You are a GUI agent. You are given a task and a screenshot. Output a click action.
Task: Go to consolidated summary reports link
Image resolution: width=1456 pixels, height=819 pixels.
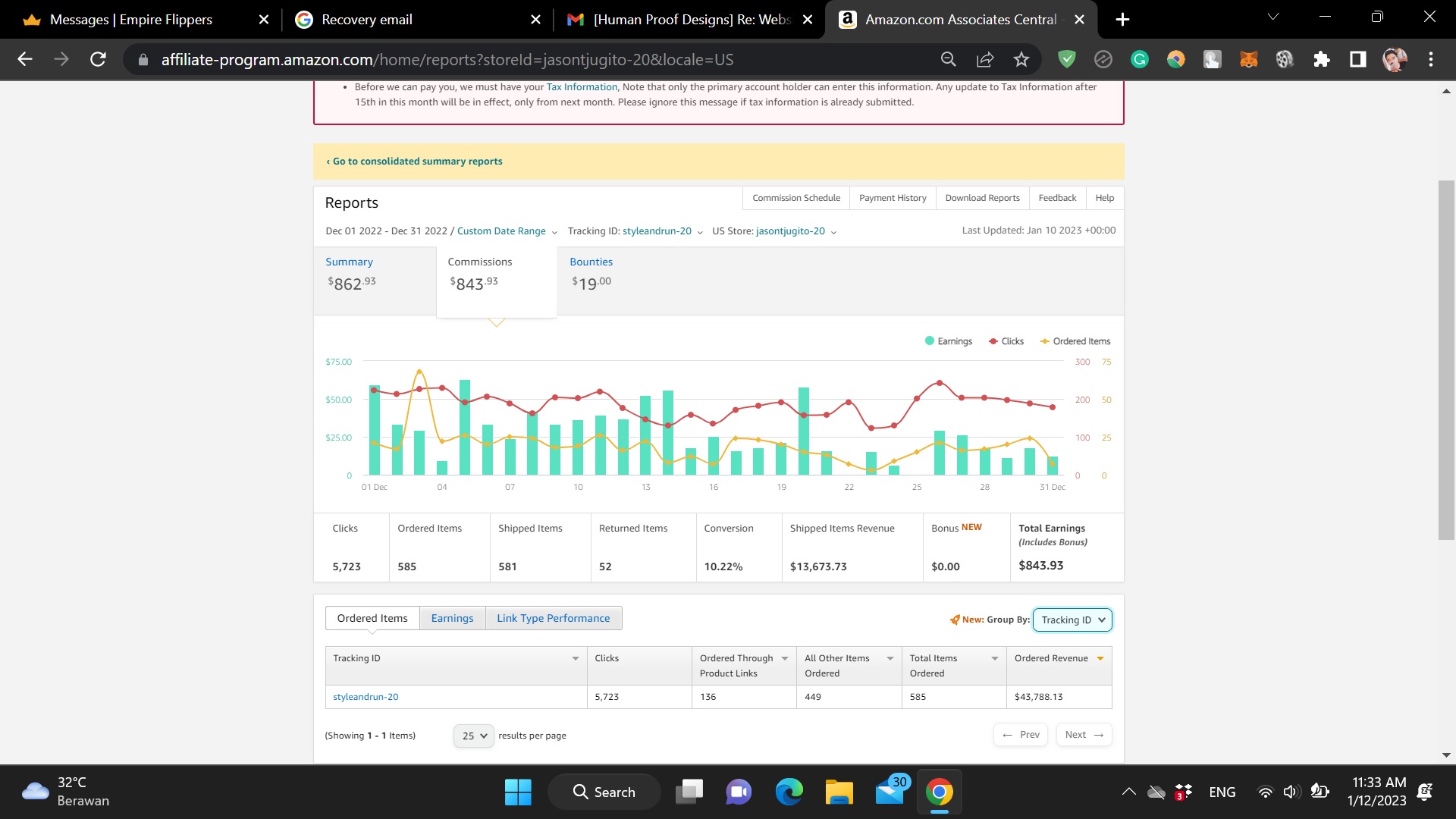coord(417,162)
